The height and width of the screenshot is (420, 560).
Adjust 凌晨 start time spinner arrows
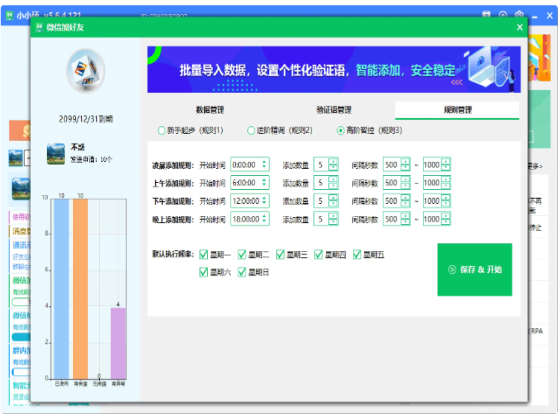264,164
